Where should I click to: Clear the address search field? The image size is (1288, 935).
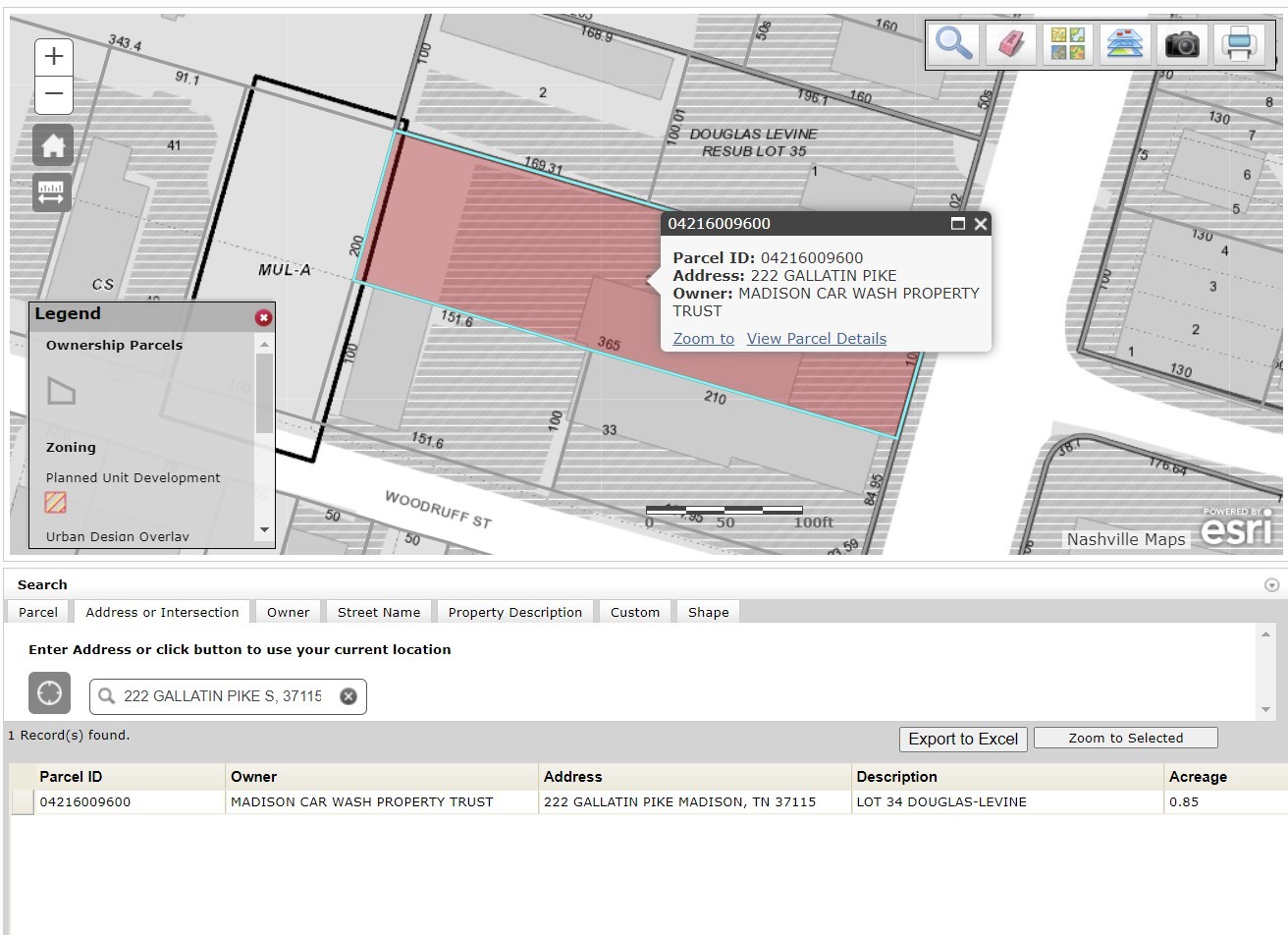[x=348, y=696]
